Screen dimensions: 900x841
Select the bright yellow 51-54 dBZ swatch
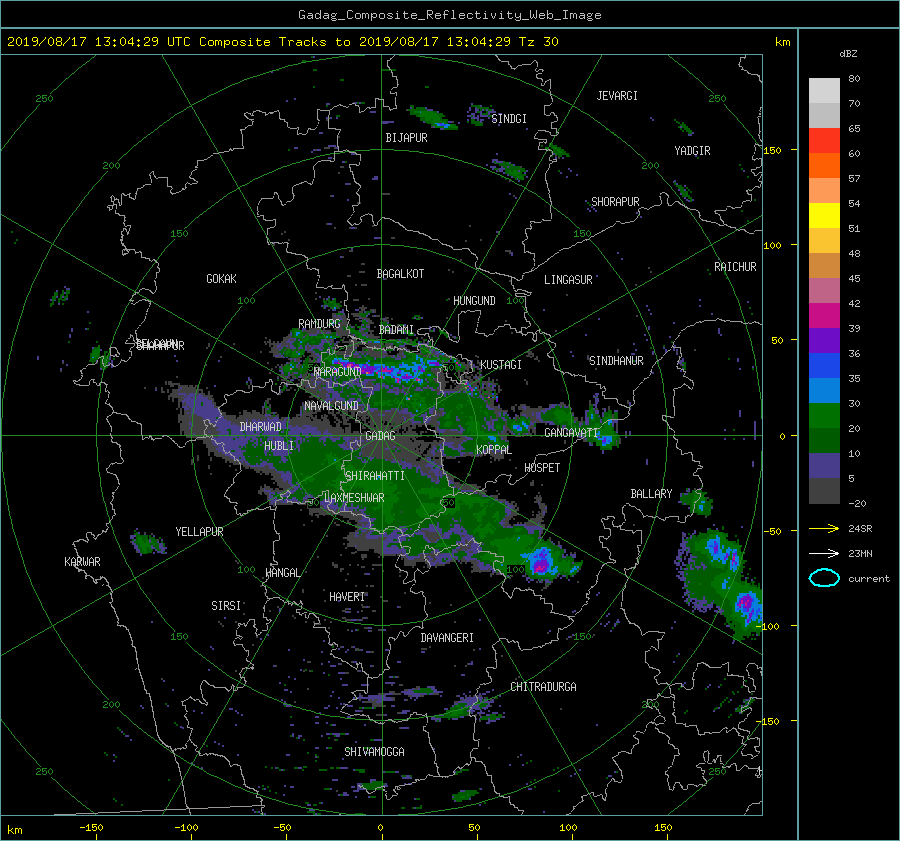tap(824, 216)
